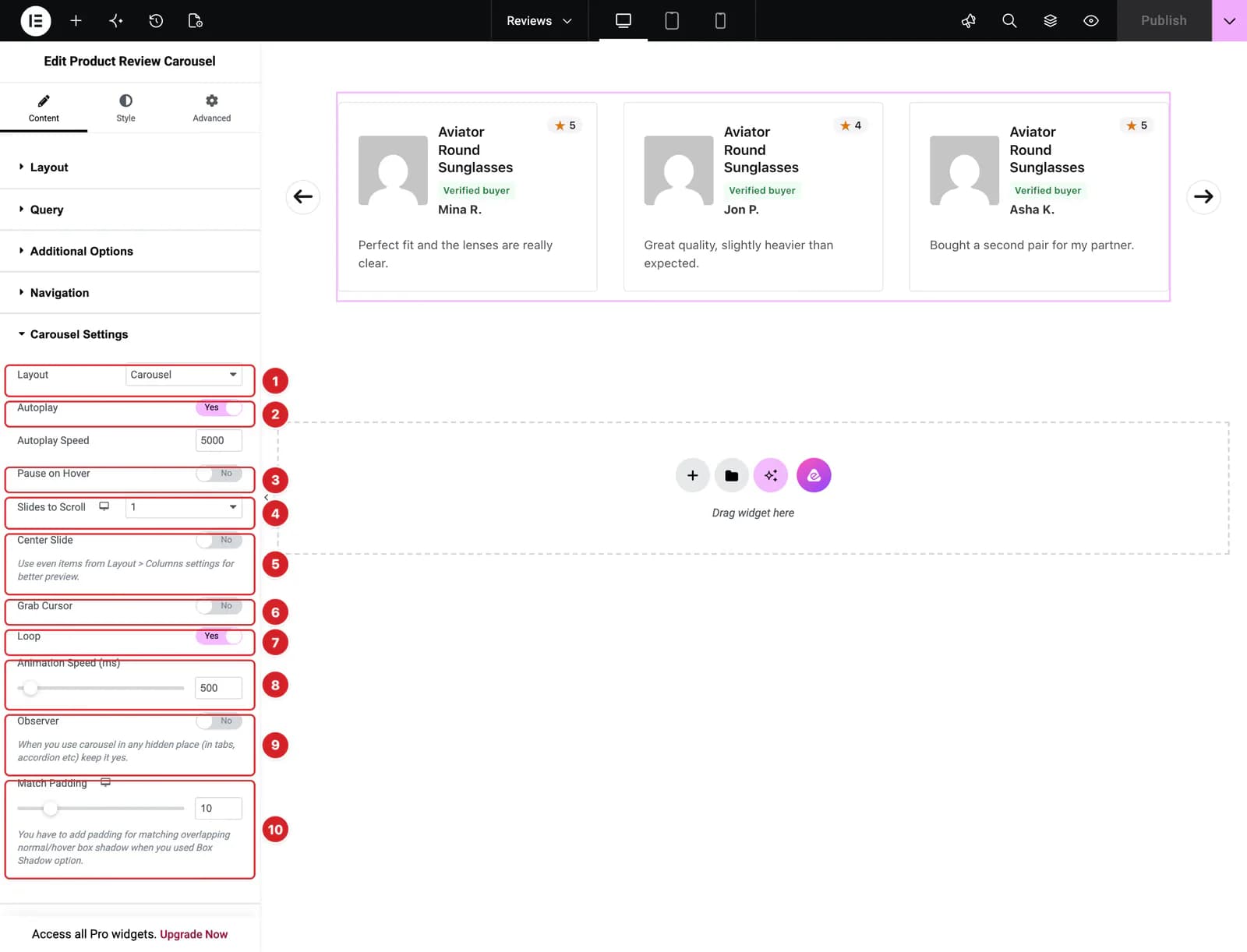1247x952 pixels.
Task: Click the Elementor logo menu icon
Action: tap(35, 21)
